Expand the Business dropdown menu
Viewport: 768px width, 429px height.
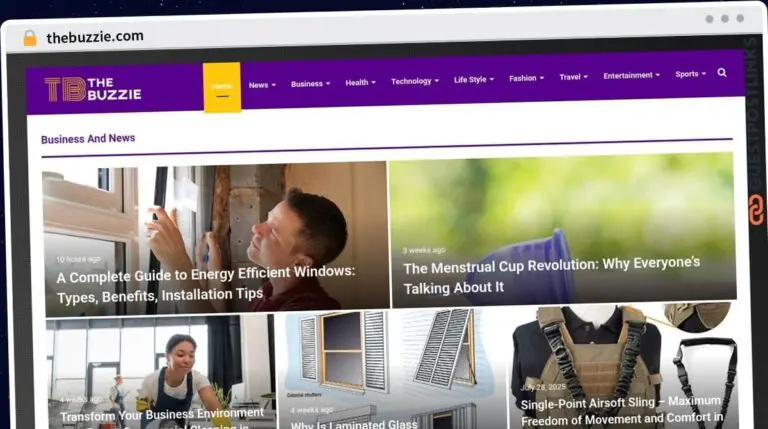[x=311, y=84]
